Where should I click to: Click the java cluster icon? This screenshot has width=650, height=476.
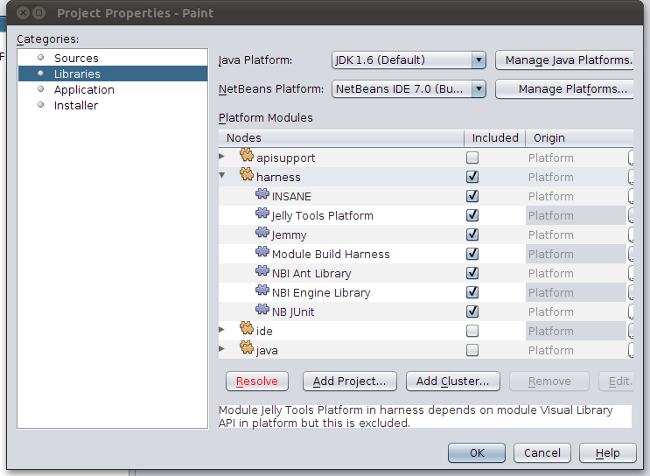coord(247,350)
